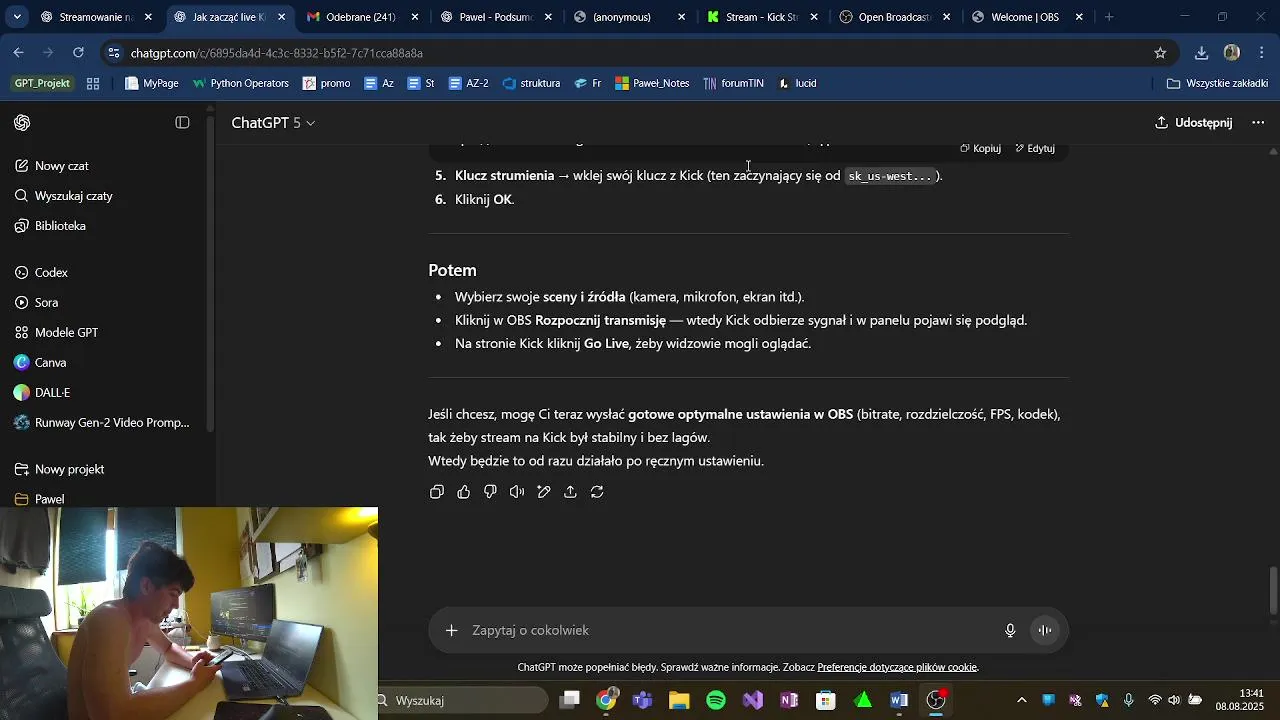Open OBS Studio from the taskbar
1280x720 pixels.
coord(936,700)
